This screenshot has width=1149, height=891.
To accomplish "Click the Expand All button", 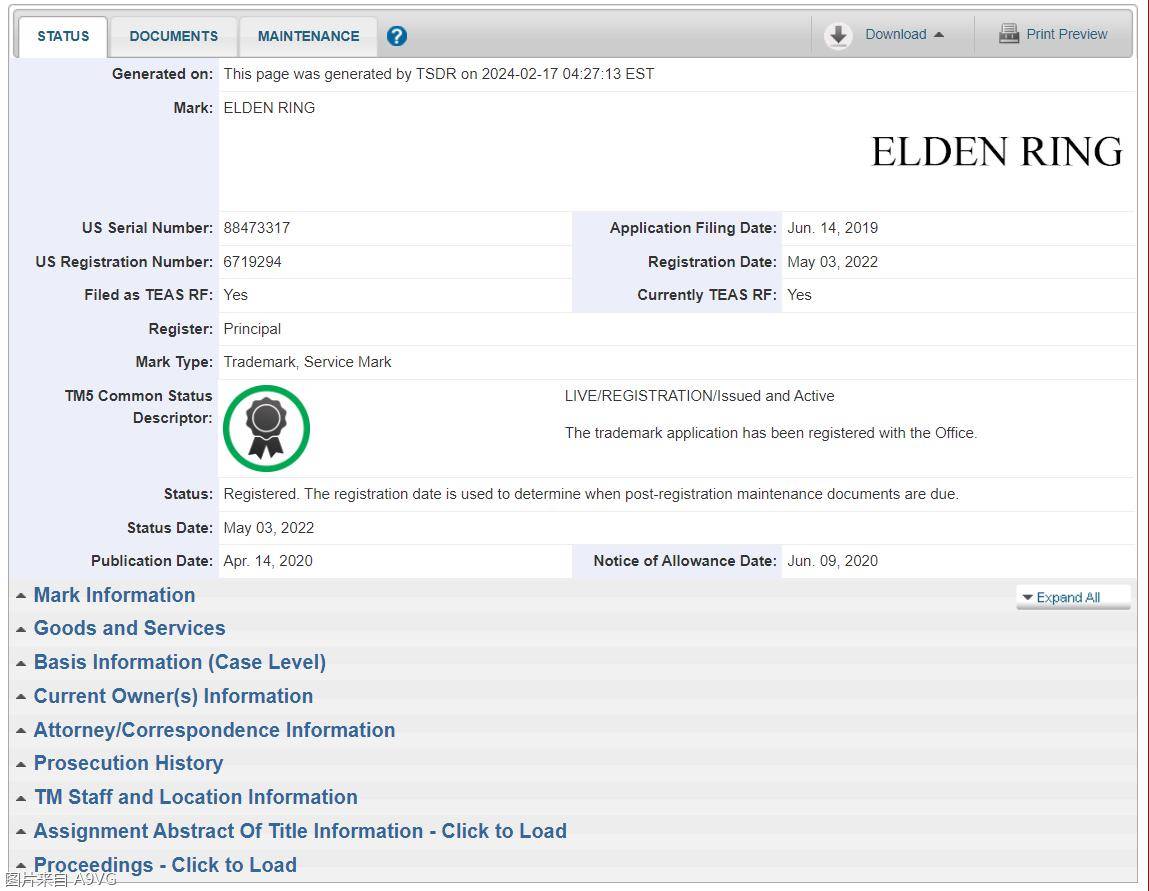I will [1073, 598].
